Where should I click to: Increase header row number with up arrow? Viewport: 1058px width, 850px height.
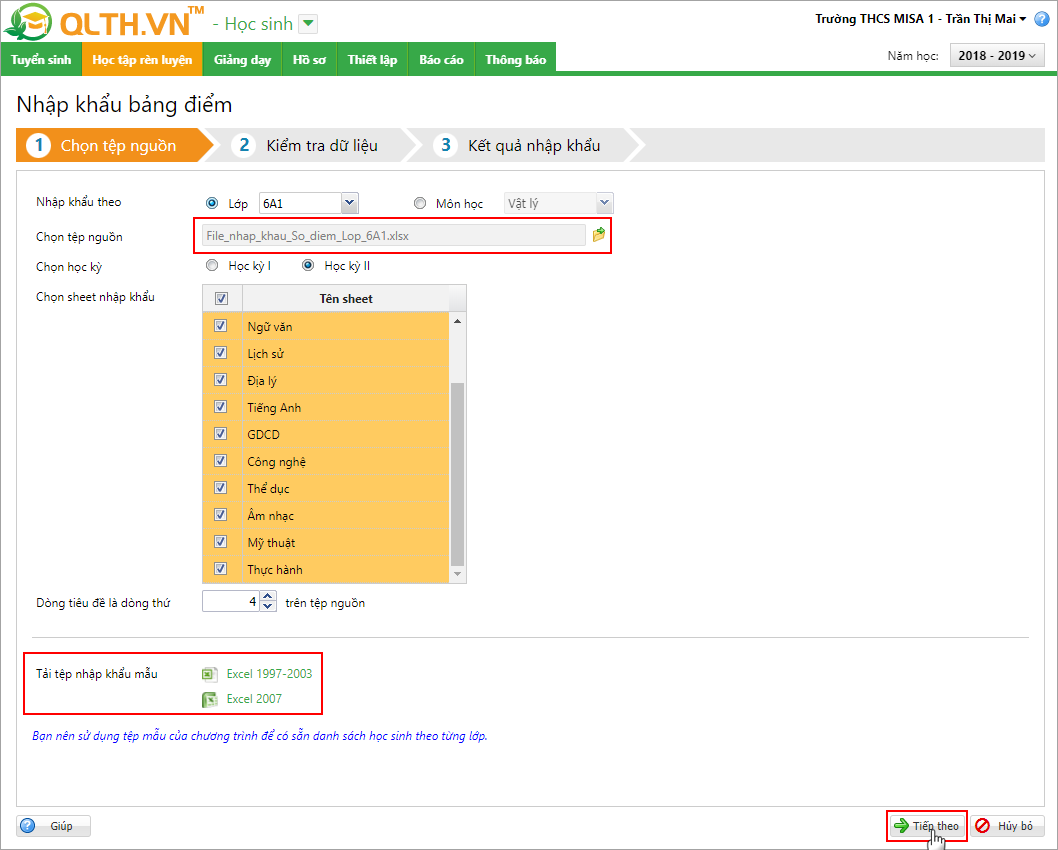[268, 596]
